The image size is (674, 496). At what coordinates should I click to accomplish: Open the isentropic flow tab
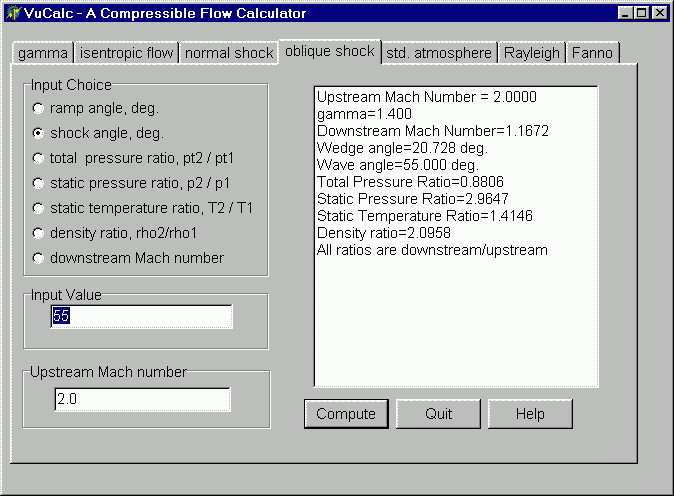coord(126,53)
